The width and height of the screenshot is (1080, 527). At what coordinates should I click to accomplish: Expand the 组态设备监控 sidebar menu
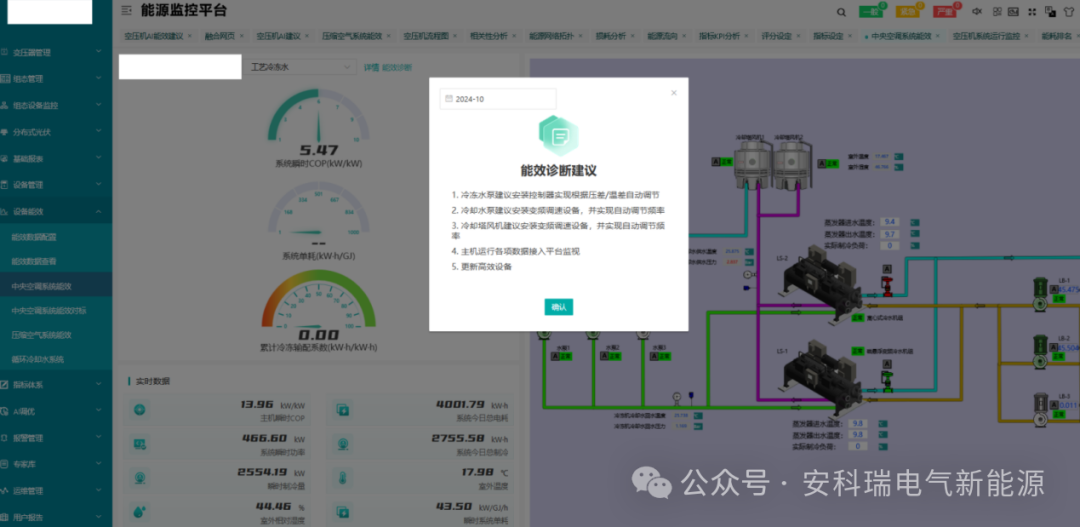[56, 105]
